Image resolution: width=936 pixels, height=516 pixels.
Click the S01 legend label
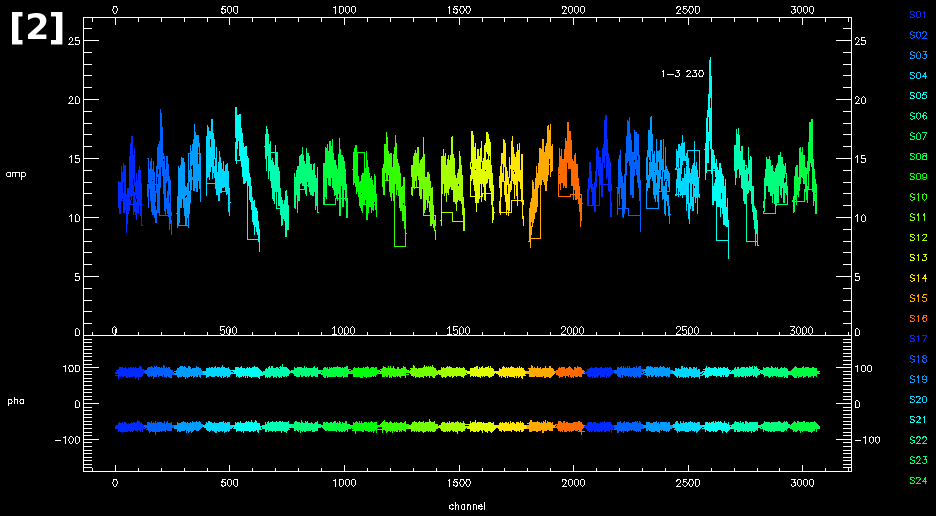point(918,15)
